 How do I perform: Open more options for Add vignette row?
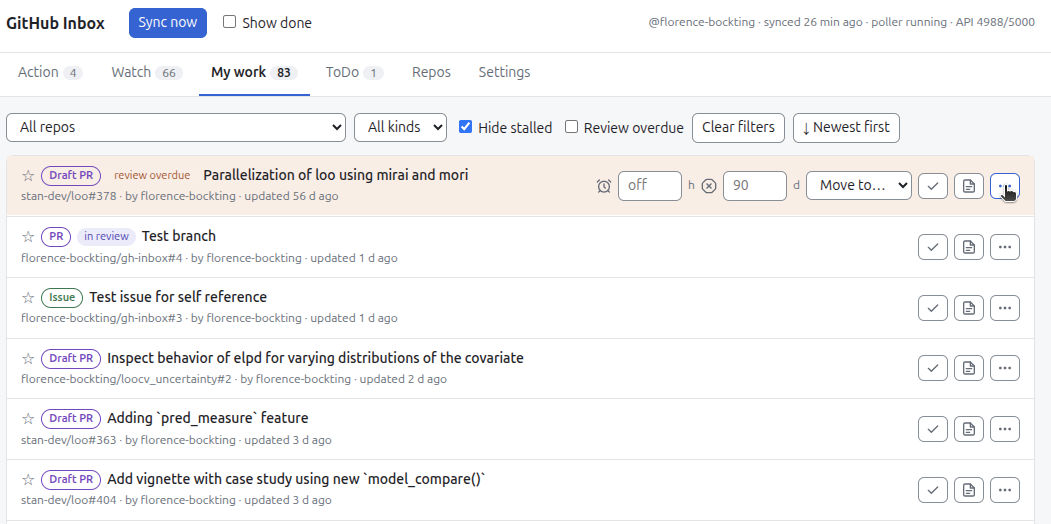click(1005, 490)
